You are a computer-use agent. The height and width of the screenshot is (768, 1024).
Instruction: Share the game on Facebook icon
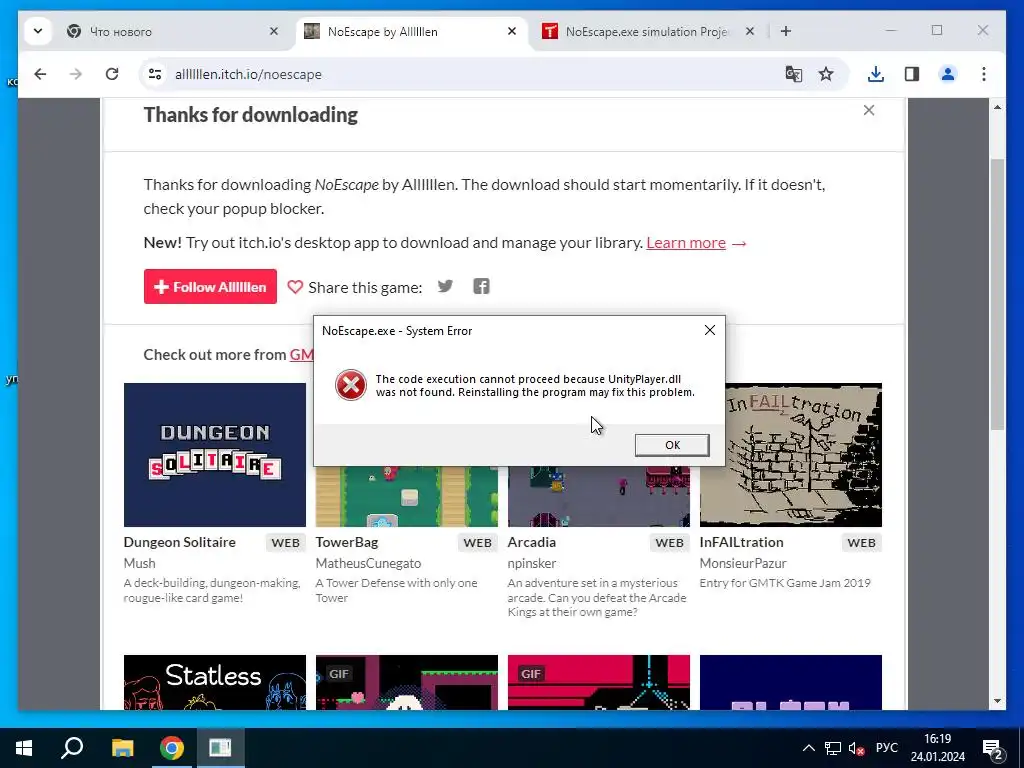(481, 286)
